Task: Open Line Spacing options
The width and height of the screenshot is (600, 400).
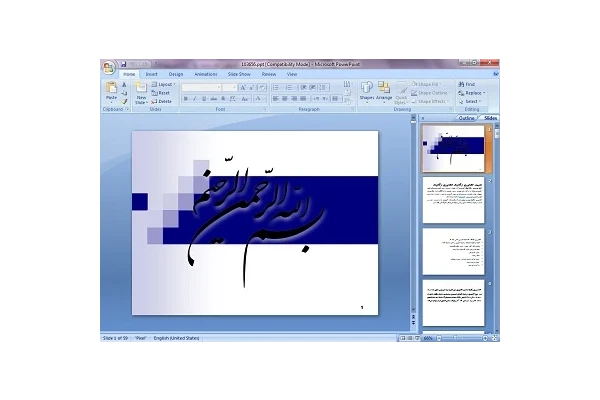Action: [x=324, y=88]
